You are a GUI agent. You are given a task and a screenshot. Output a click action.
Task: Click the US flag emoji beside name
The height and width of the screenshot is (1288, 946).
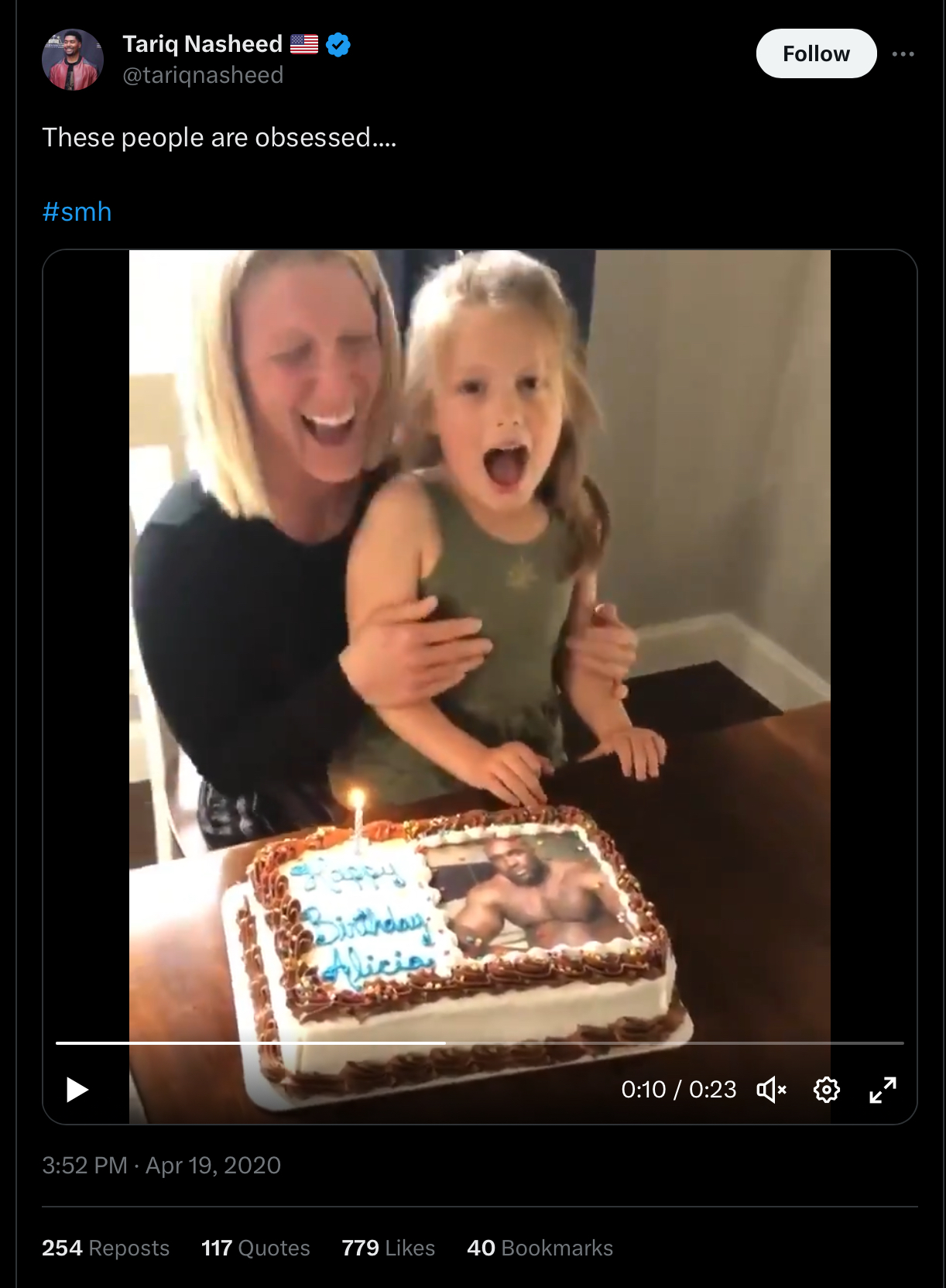click(x=304, y=44)
